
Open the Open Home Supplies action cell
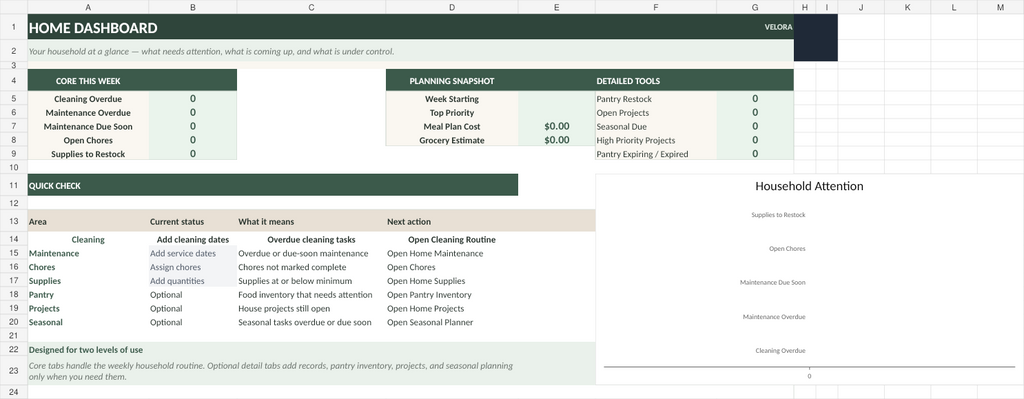click(x=452, y=281)
